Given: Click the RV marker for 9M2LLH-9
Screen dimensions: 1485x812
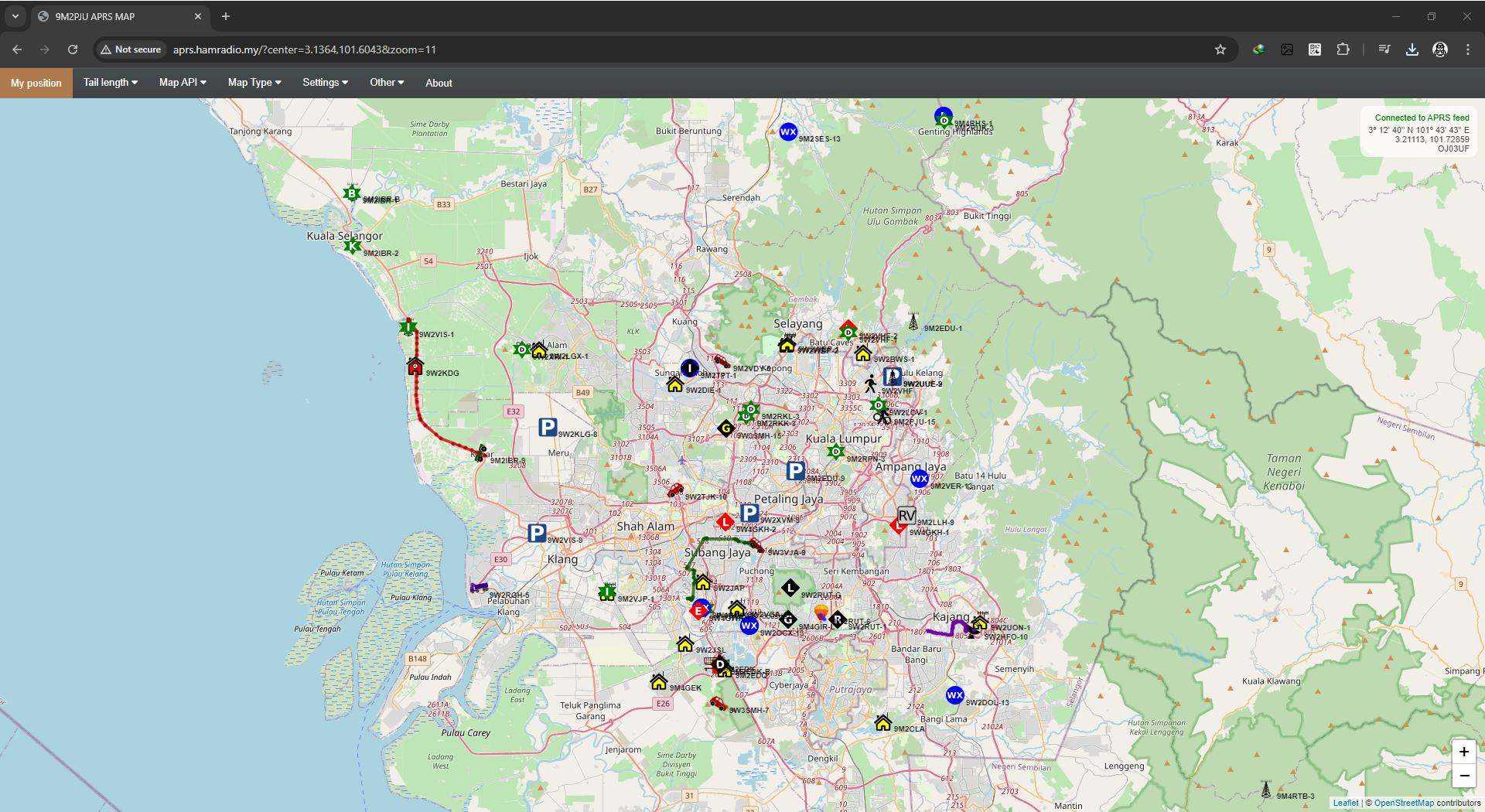Looking at the screenshot, I should (905, 515).
